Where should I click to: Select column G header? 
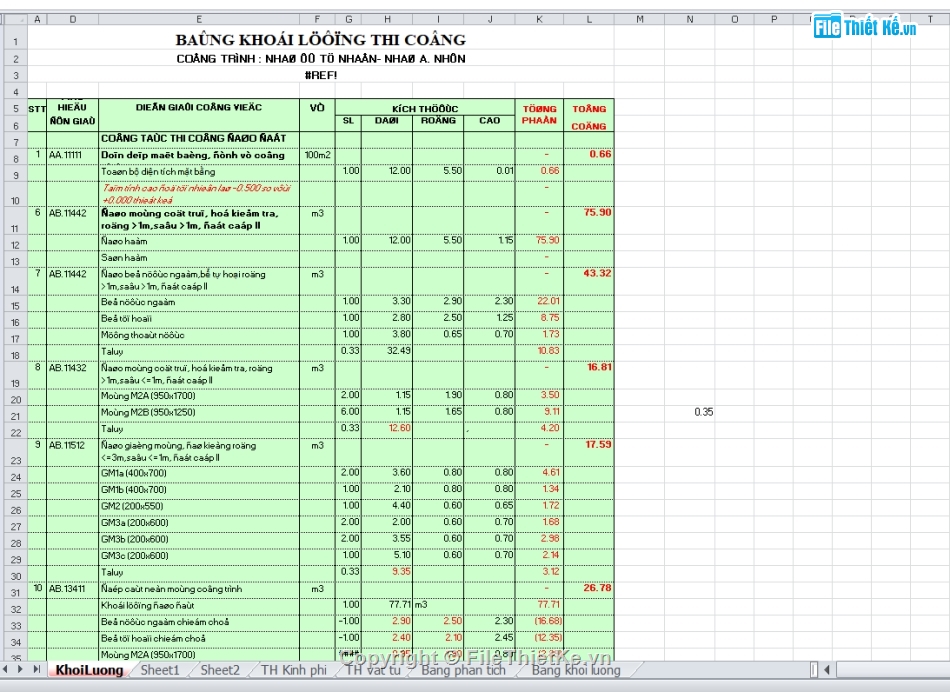click(348, 19)
